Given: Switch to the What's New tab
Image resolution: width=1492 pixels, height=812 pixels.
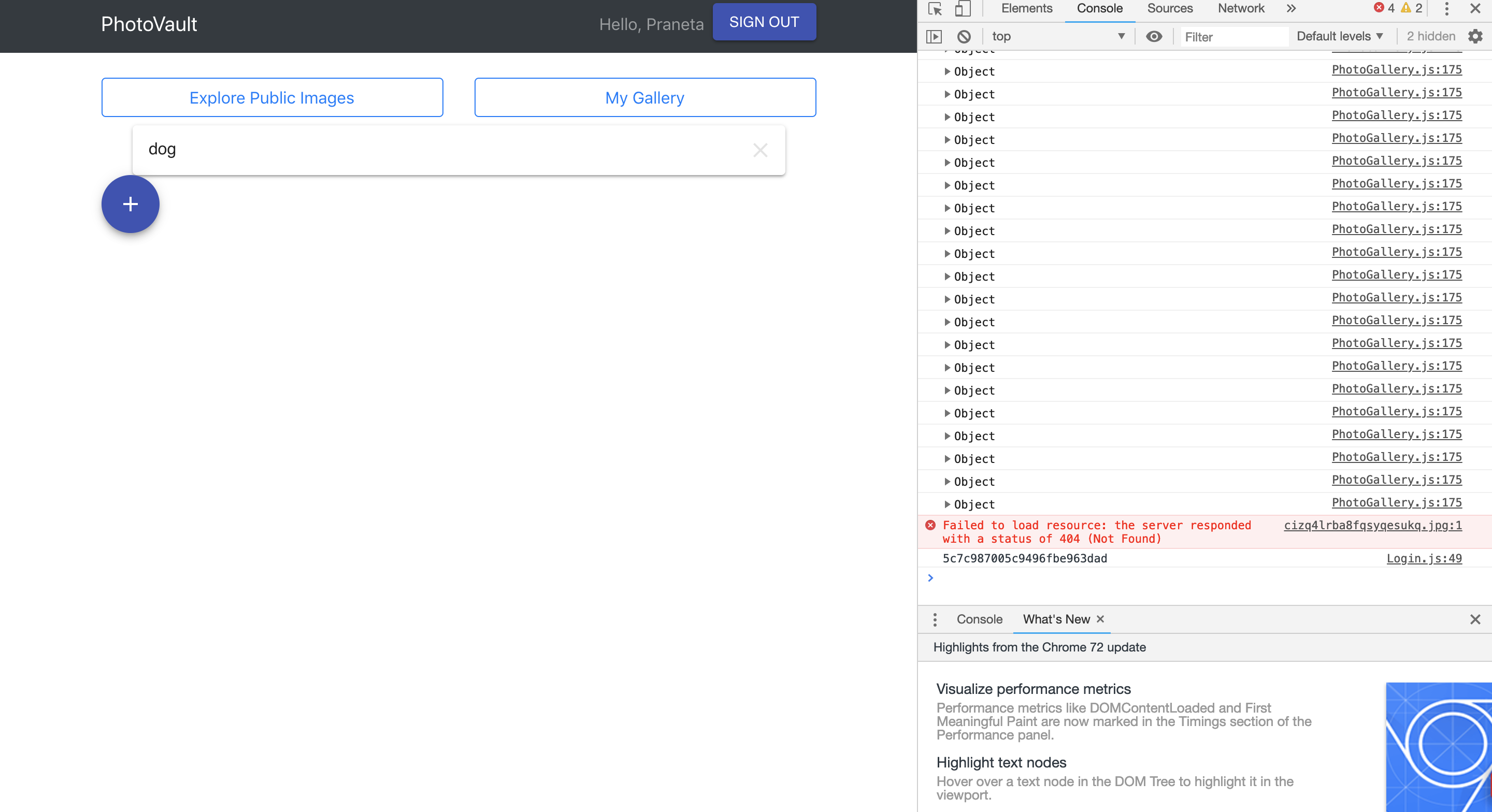Looking at the screenshot, I should coord(1058,619).
